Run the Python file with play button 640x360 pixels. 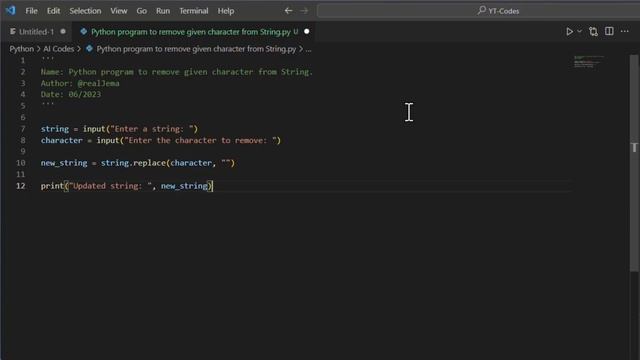pyautogui.click(x=569, y=31)
